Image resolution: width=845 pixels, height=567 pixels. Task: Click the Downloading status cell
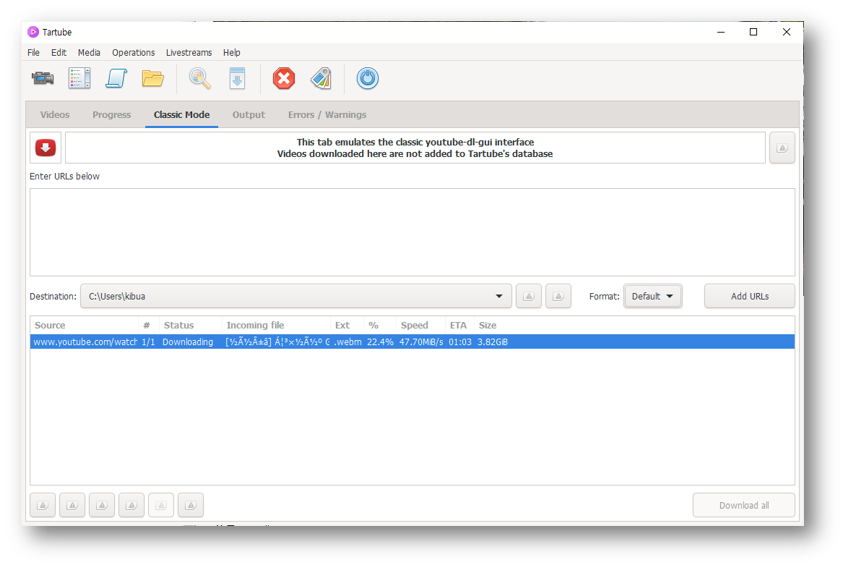pos(188,342)
